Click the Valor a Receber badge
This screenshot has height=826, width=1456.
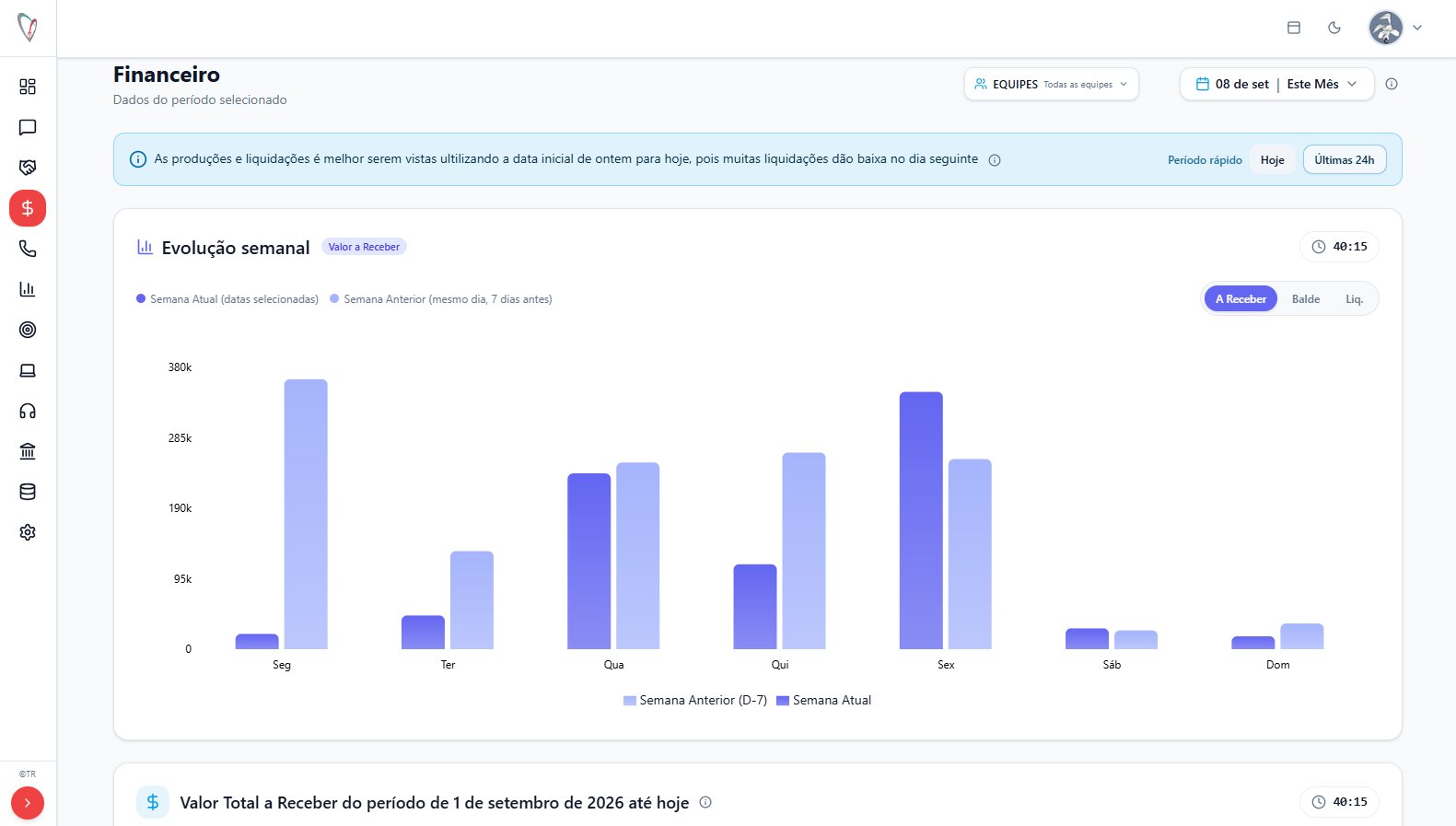pos(364,247)
